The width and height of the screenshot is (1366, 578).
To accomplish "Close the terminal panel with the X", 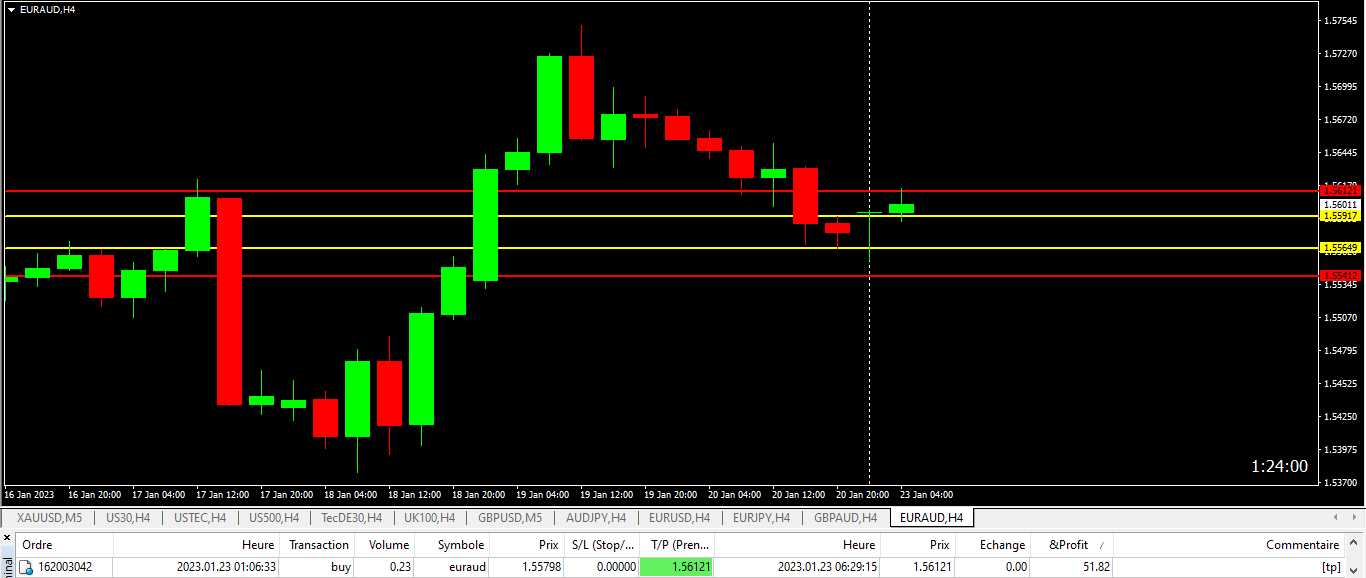I will coord(7,540).
